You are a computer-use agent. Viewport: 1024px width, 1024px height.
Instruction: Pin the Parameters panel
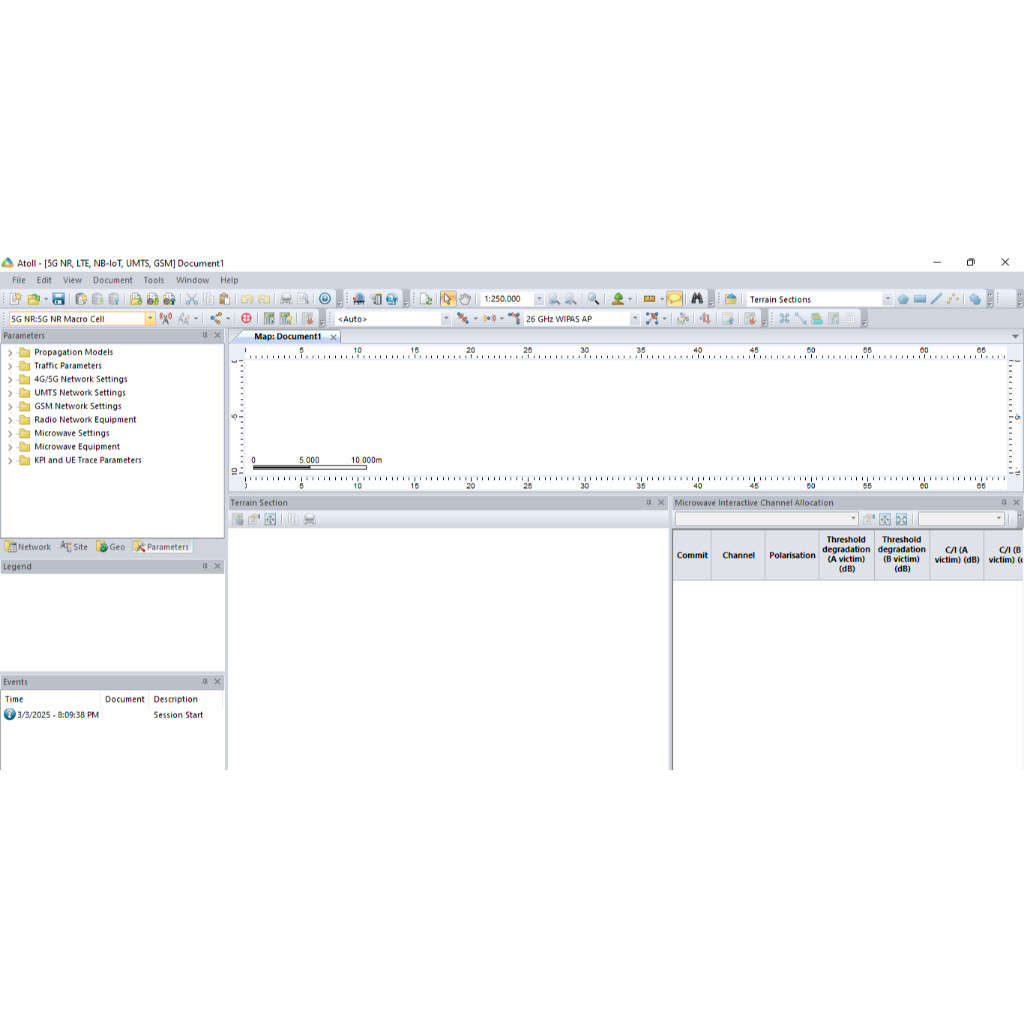[205, 335]
